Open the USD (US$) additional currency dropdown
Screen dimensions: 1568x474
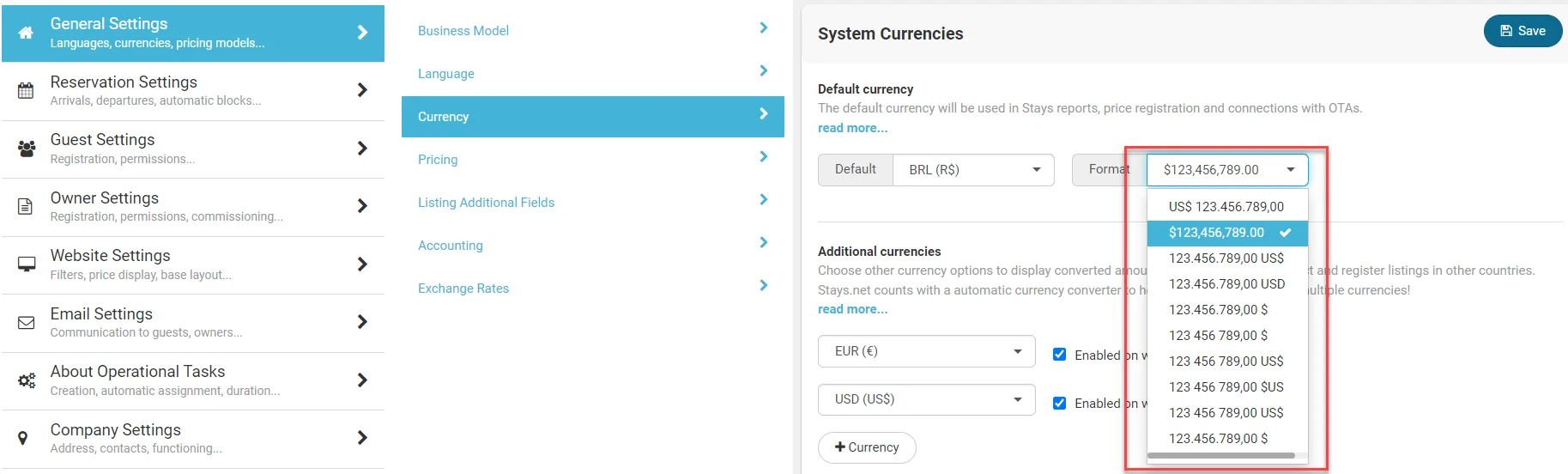(x=927, y=399)
